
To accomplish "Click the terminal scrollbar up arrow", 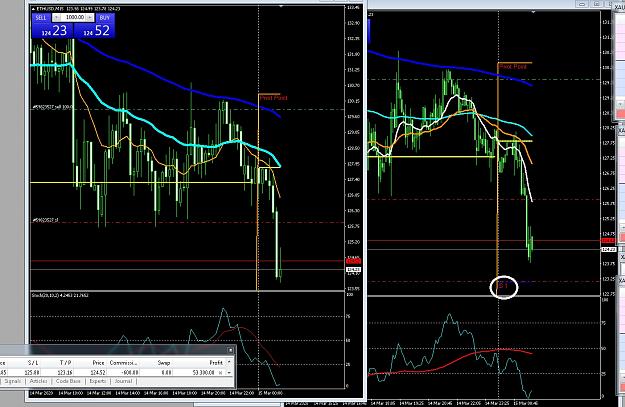I will (x=229, y=362).
